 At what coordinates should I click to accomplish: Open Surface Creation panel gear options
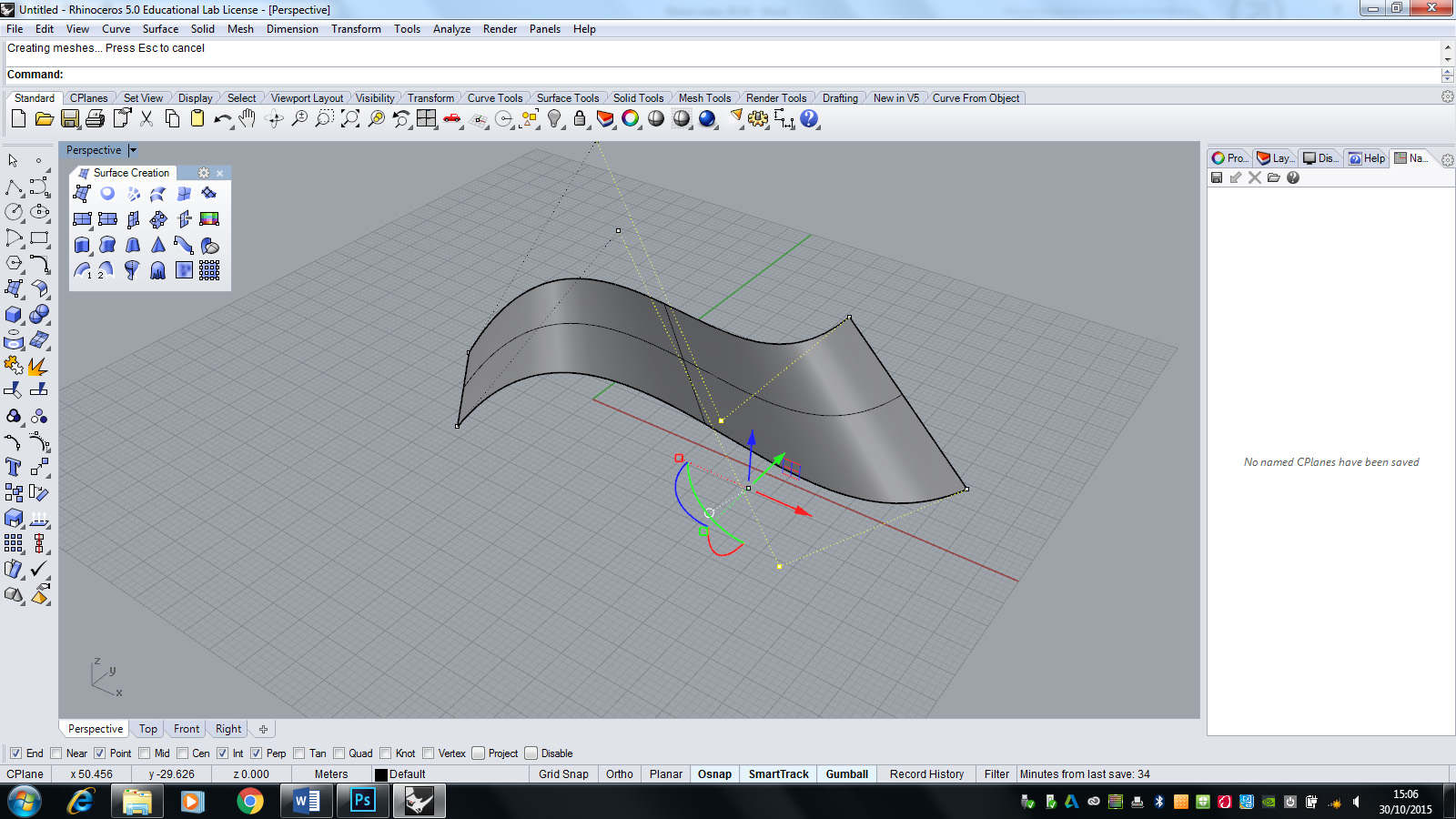coord(204,173)
